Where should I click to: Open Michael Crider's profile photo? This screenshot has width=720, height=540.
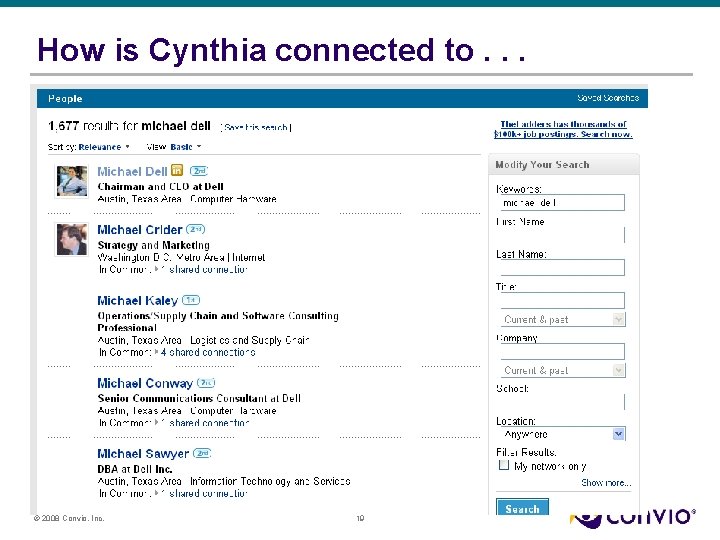coord(72,239)
